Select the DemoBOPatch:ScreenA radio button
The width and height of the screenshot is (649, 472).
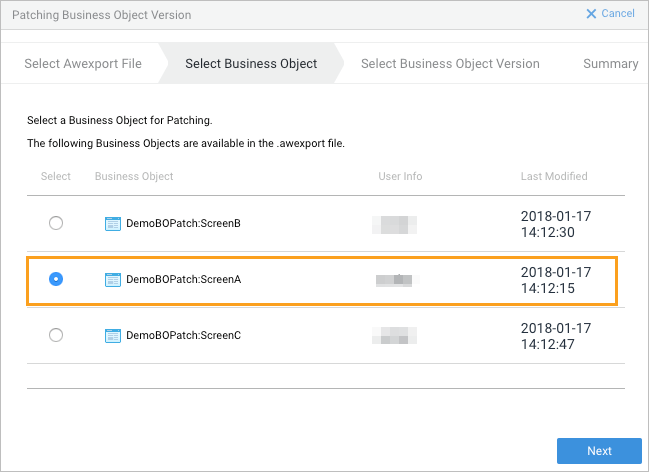[56, 280]
